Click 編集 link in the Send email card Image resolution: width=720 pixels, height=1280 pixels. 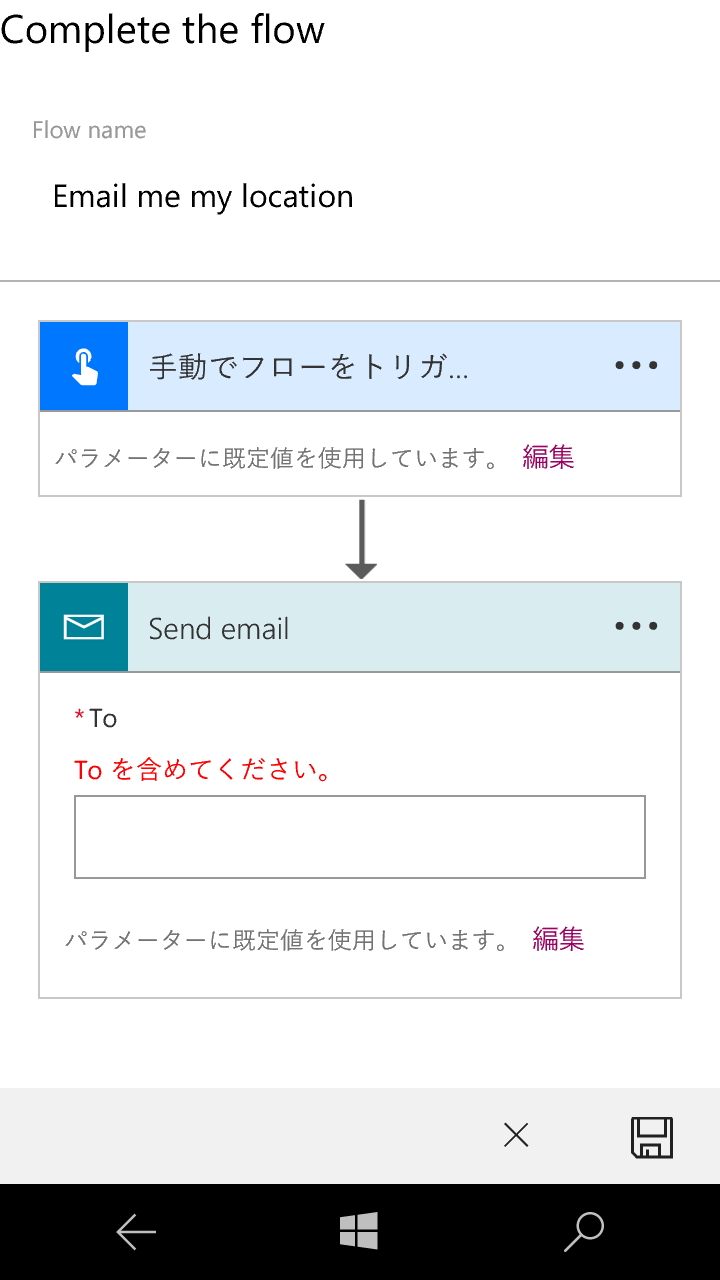(x=558, y=939)
